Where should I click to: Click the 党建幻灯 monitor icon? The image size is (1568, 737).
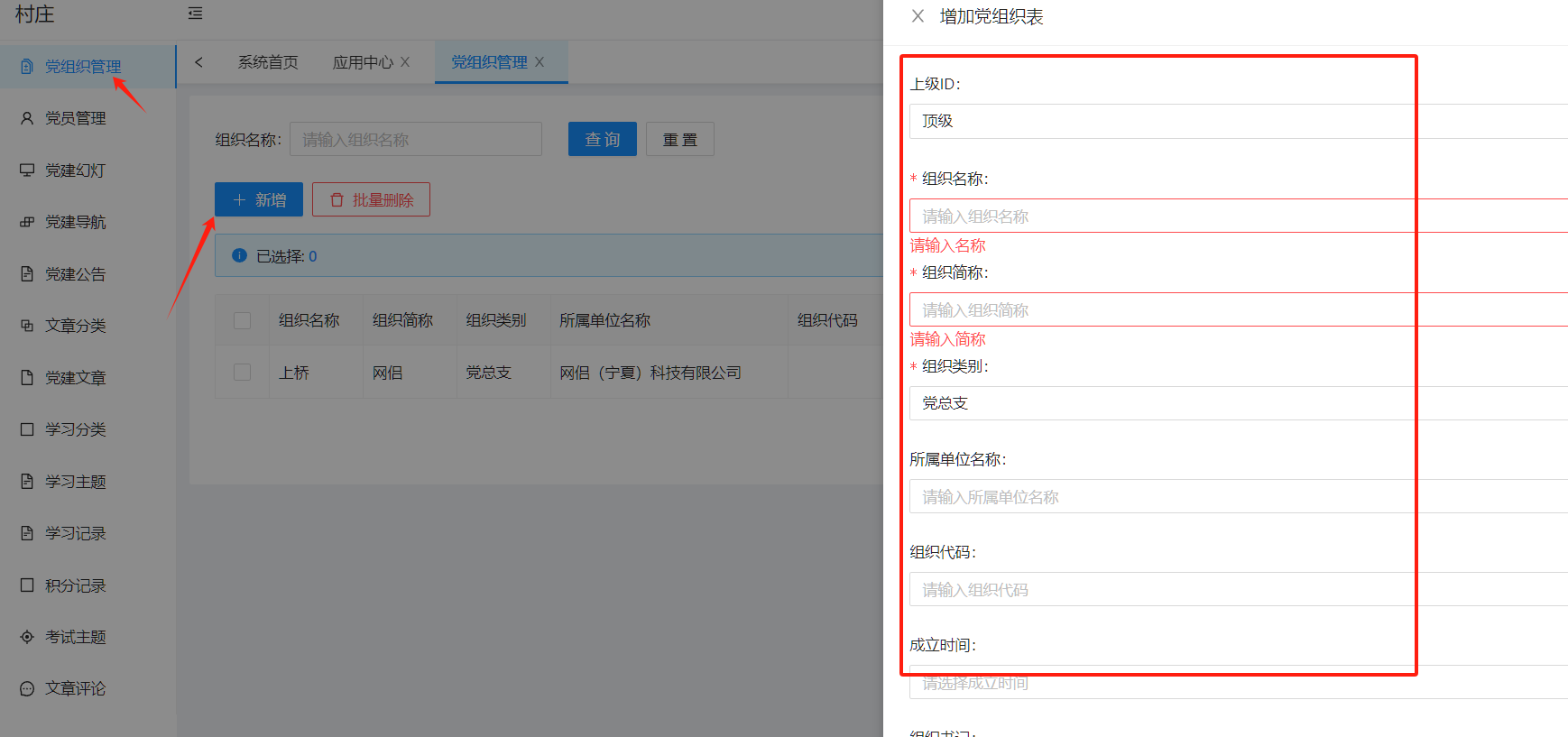(x=27, y=170)
